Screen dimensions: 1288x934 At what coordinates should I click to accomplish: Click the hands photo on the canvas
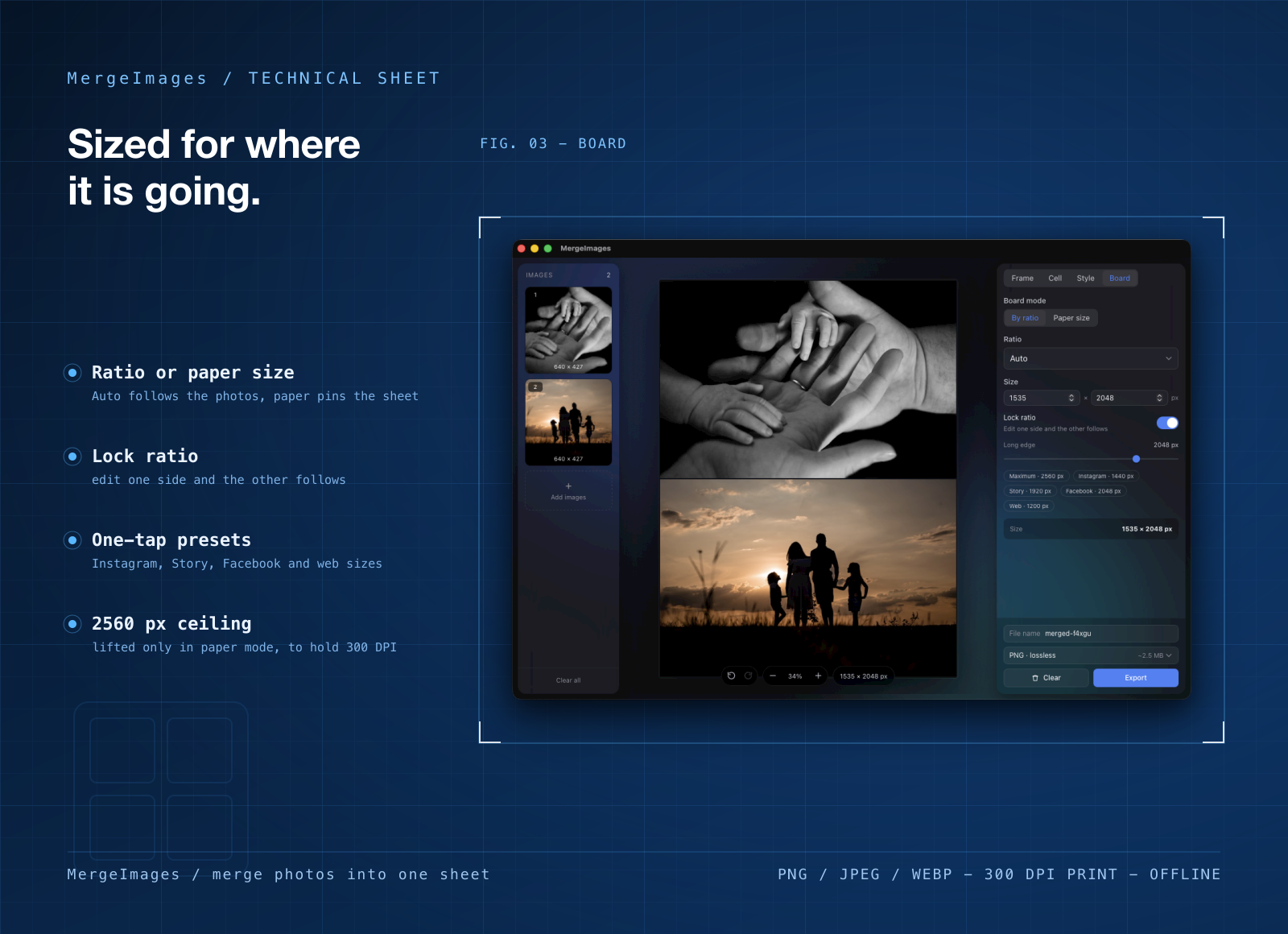click(808, 379)
